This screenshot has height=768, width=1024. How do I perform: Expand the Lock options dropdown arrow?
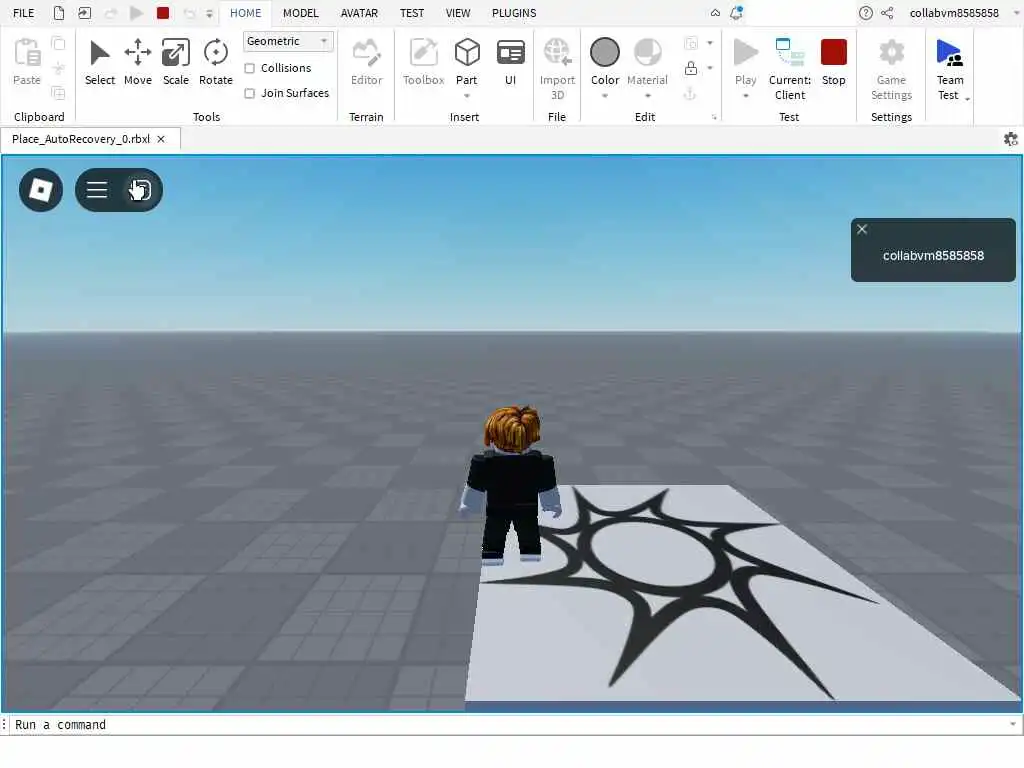coord(710,68)
